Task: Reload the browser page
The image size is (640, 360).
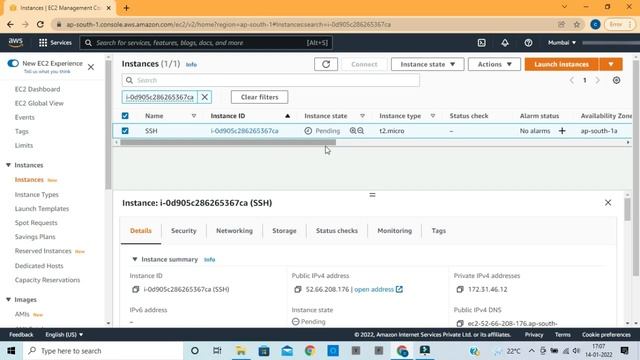Action: tap(40, 24)
